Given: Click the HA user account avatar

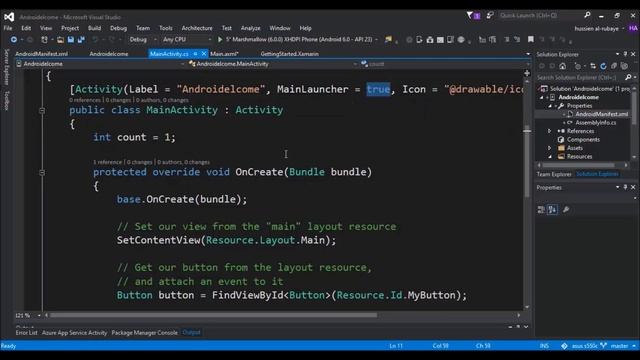Looking at the screenshot, I should pos(633,28).
